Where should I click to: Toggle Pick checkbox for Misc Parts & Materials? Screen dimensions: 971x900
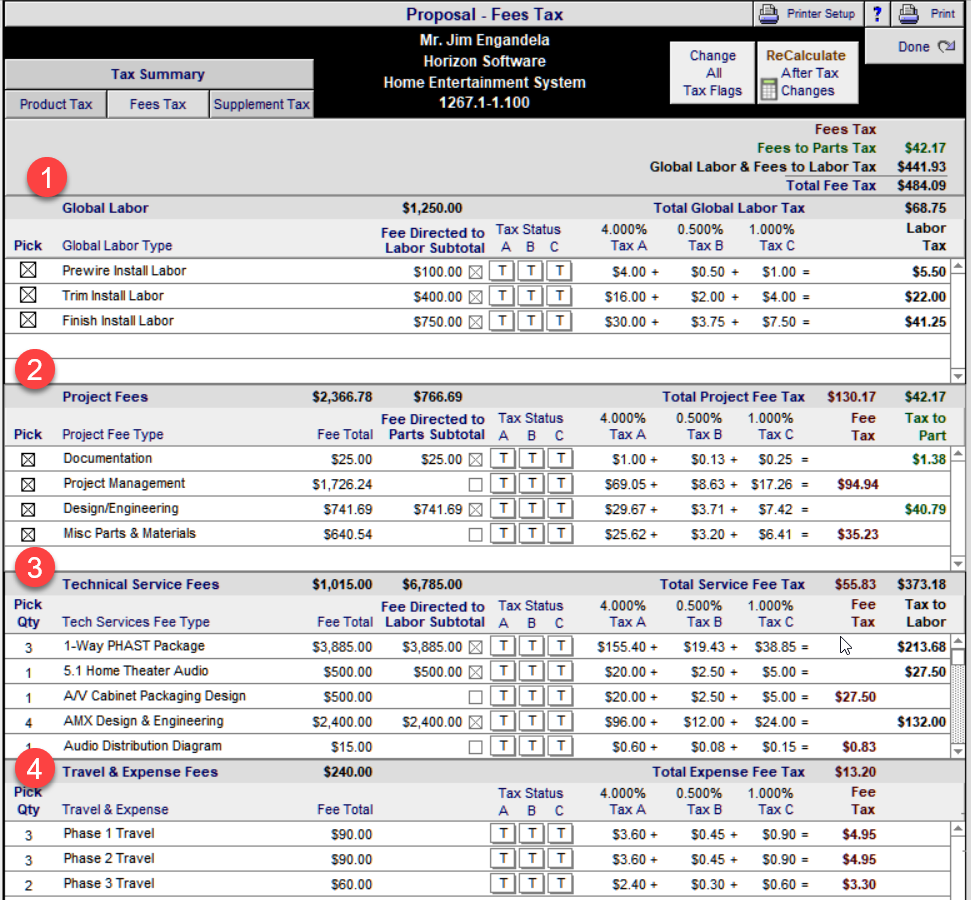(x=28, y=535)
